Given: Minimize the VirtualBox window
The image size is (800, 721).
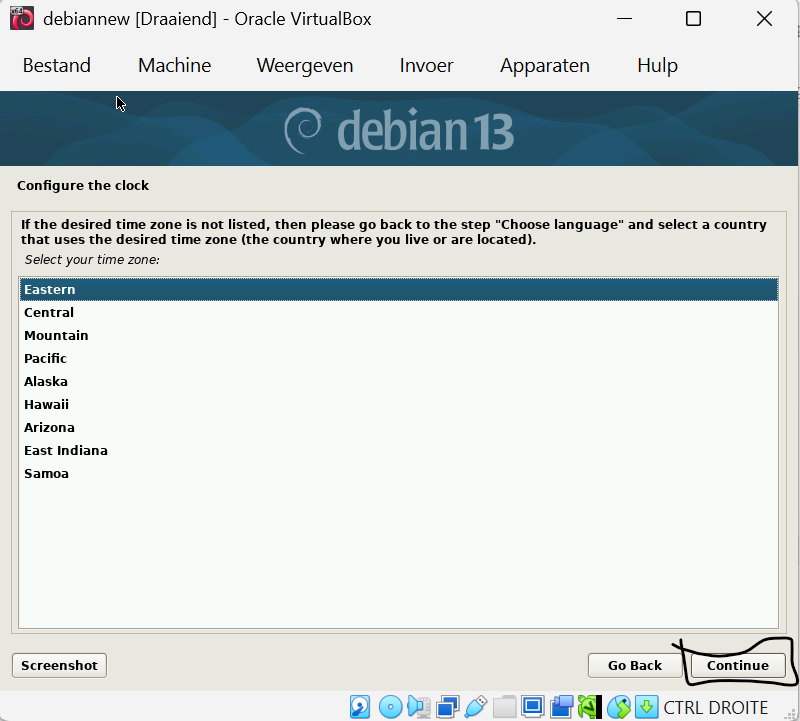Looking at the screenshot, I should tap(624, 19).
